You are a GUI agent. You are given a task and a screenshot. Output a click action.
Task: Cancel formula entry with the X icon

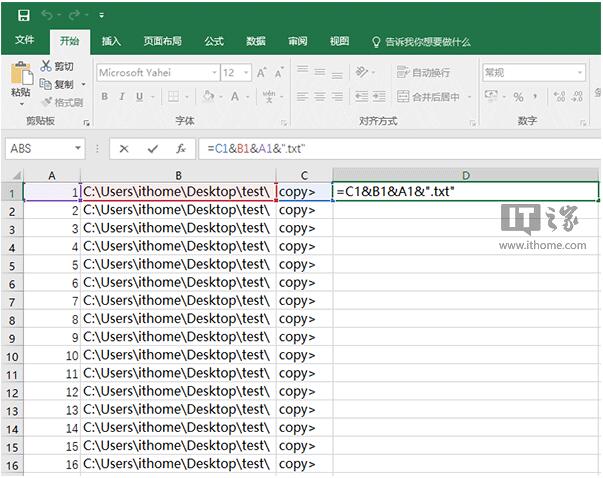(124, 148)
